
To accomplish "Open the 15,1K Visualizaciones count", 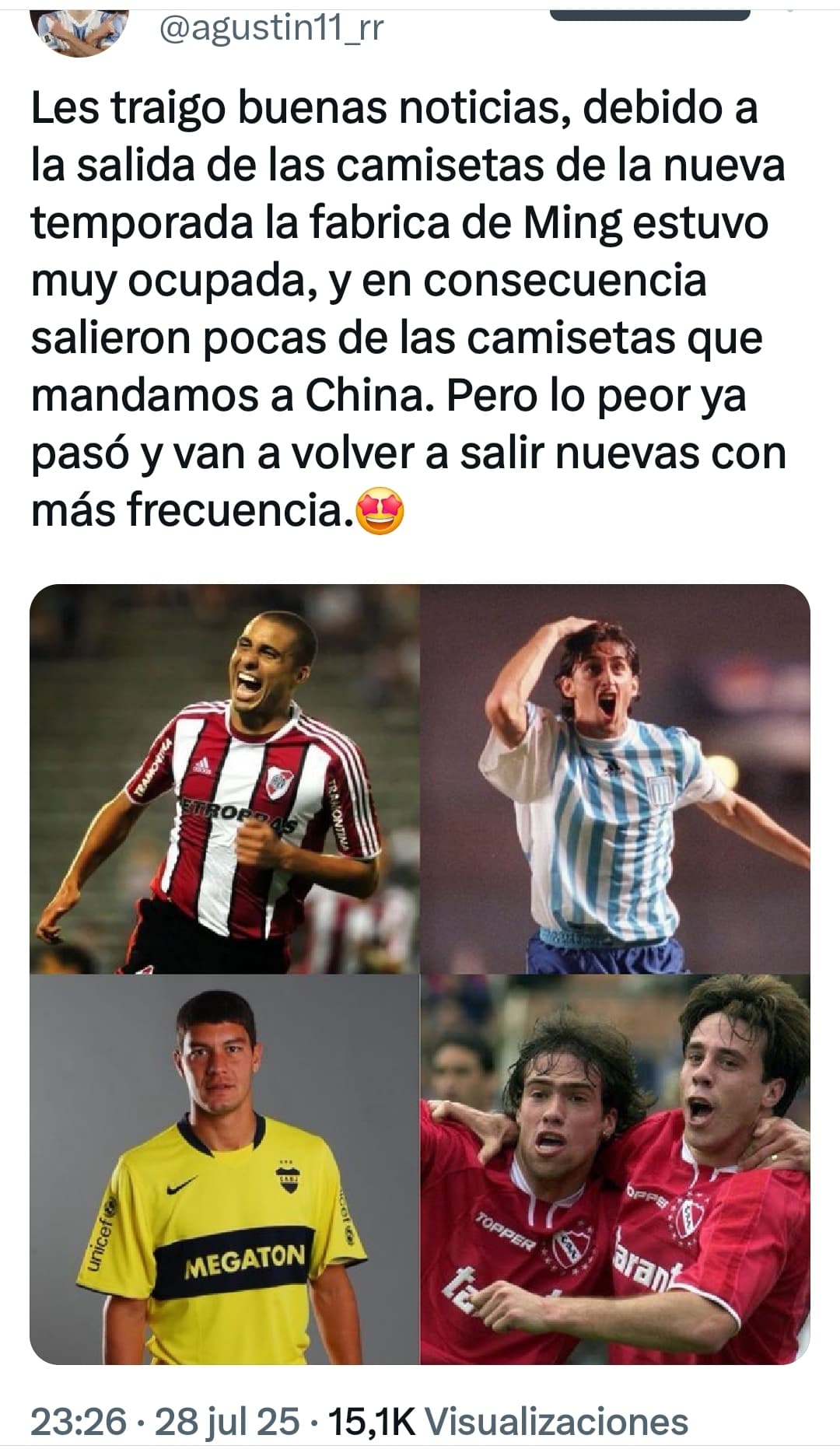I will 509,1422.
